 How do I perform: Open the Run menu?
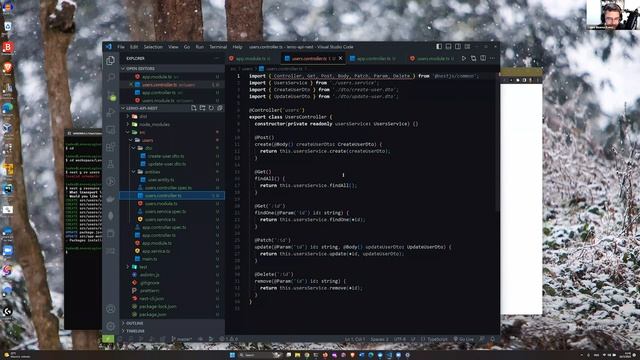coord(200,47)
